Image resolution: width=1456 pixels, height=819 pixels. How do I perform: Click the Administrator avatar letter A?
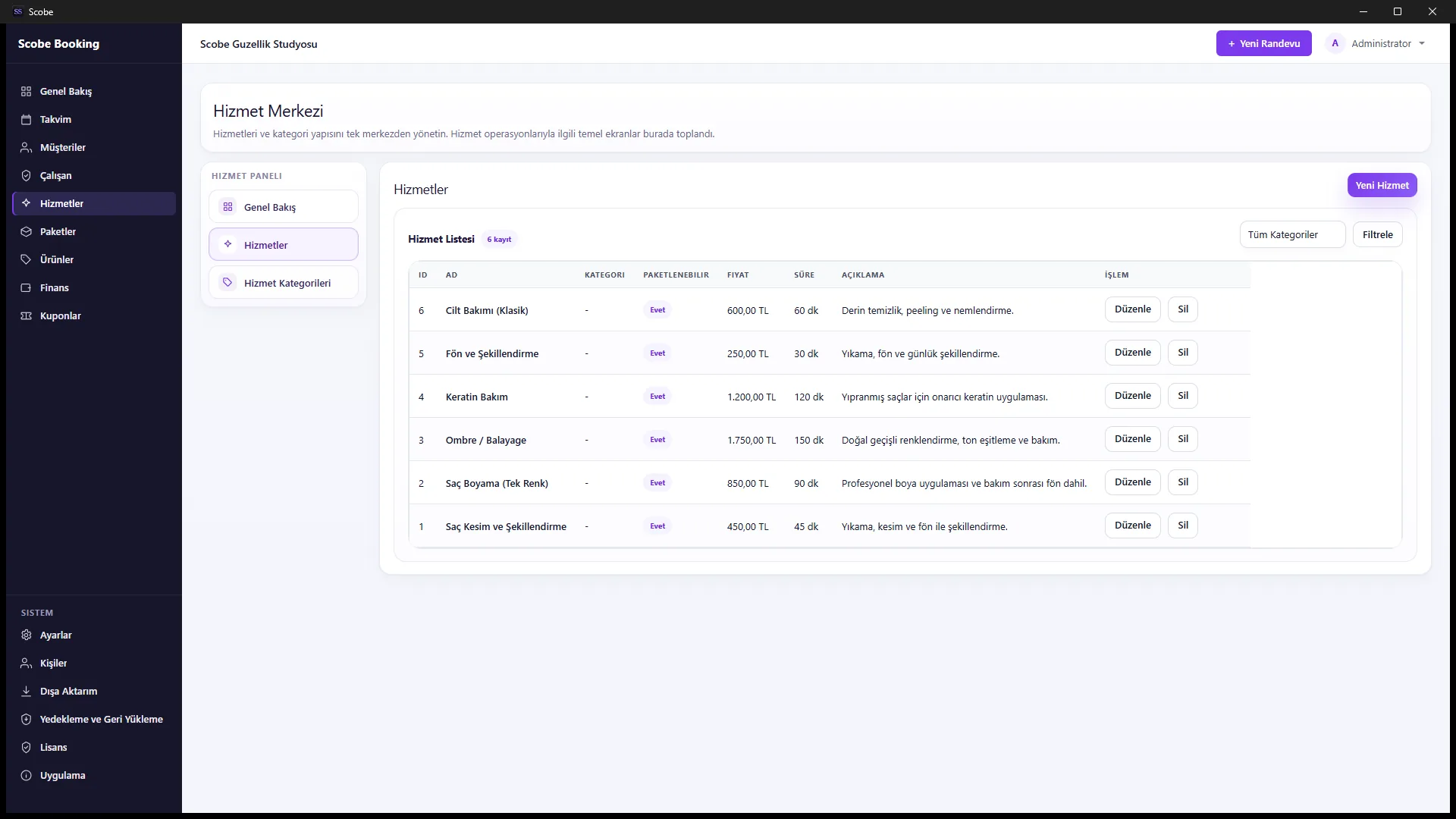[1335, 43]
